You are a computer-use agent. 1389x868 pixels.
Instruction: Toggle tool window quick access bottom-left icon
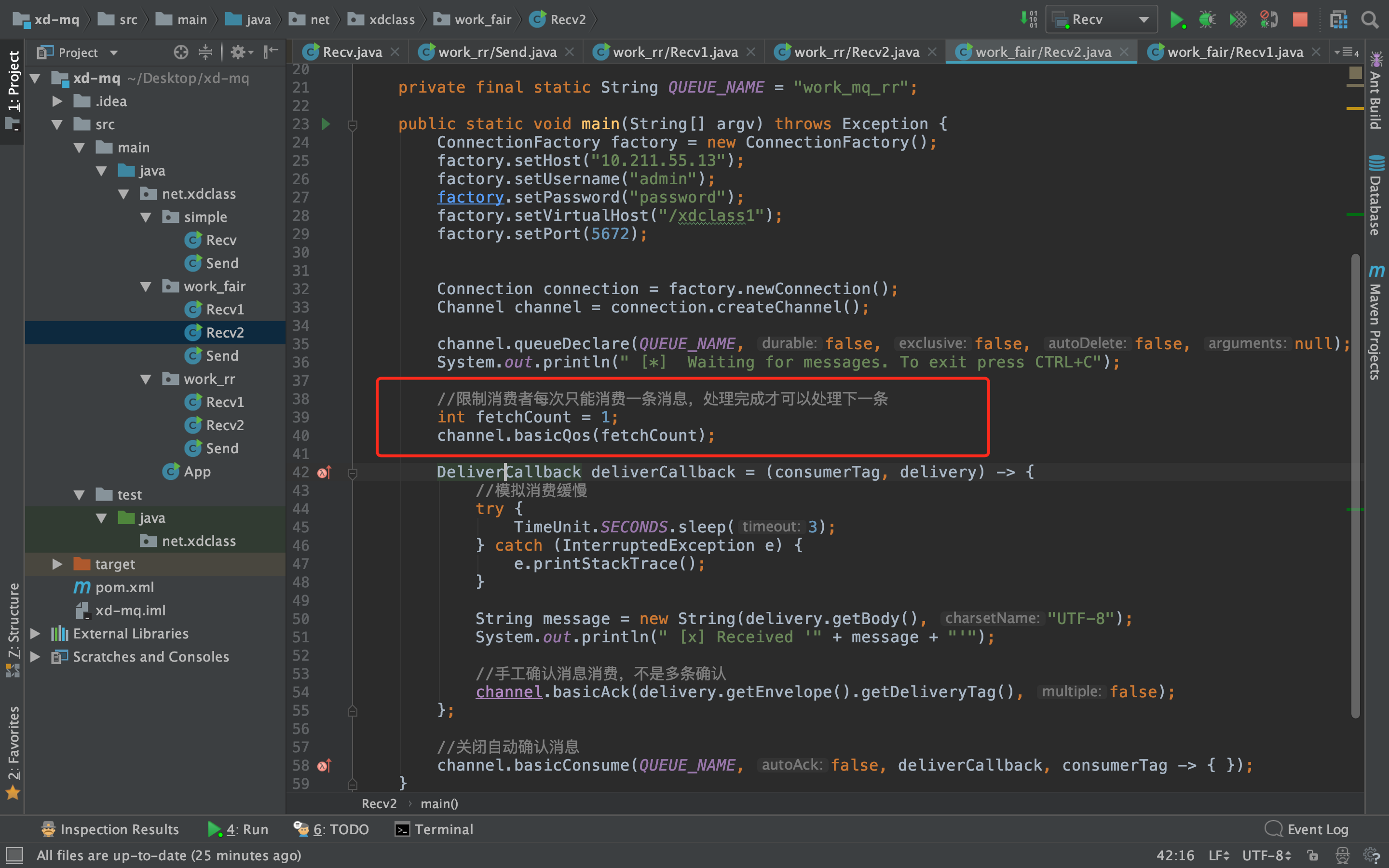[14, 855]
